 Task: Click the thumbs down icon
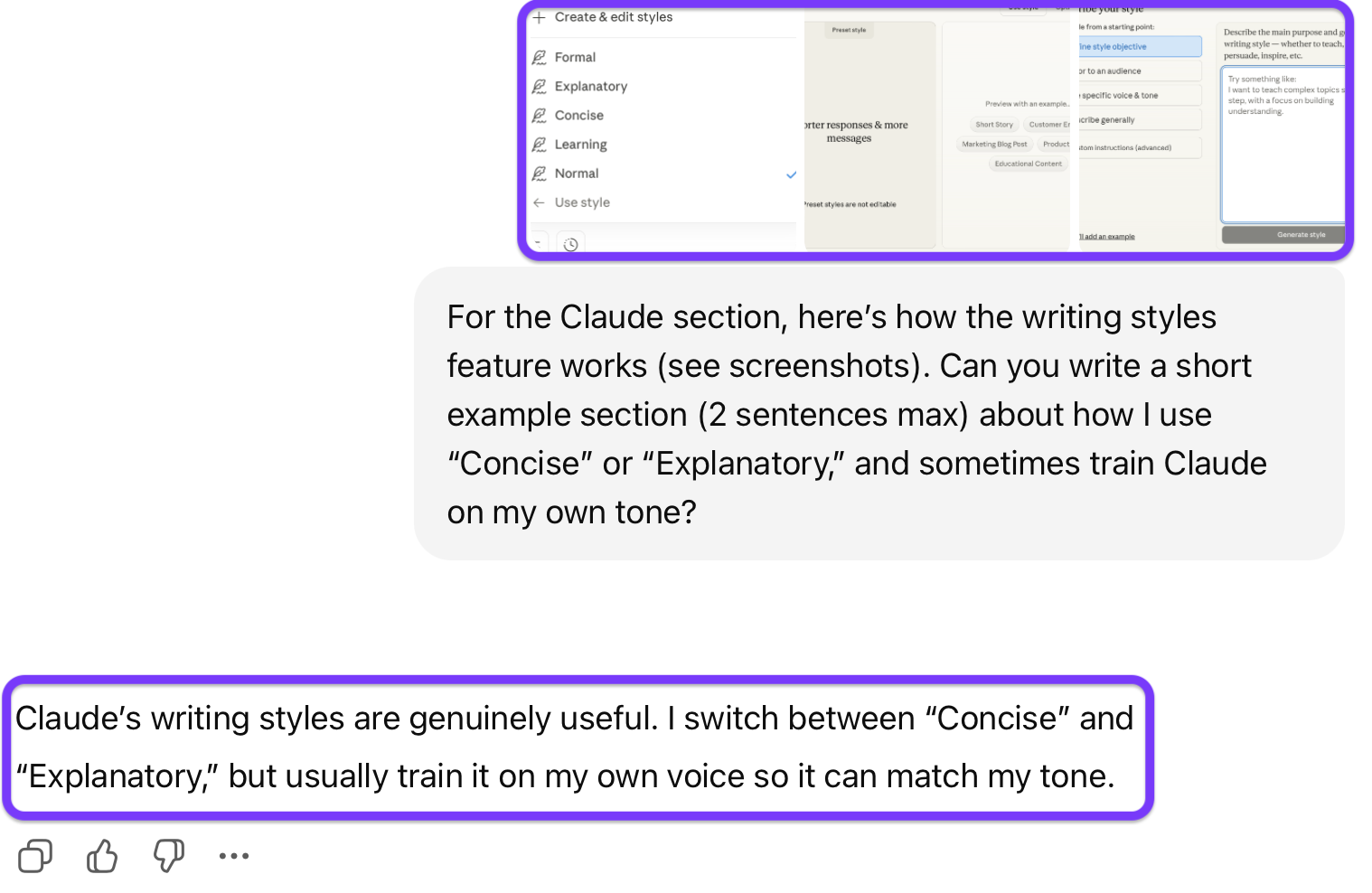tap(169, 855)
